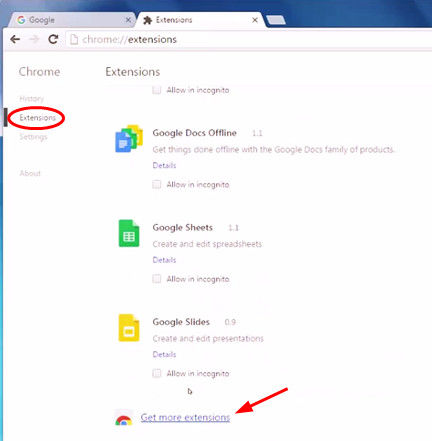Click the Get more extensions link
This screenshot has width=432, height=441.
[x=185, y=417]
